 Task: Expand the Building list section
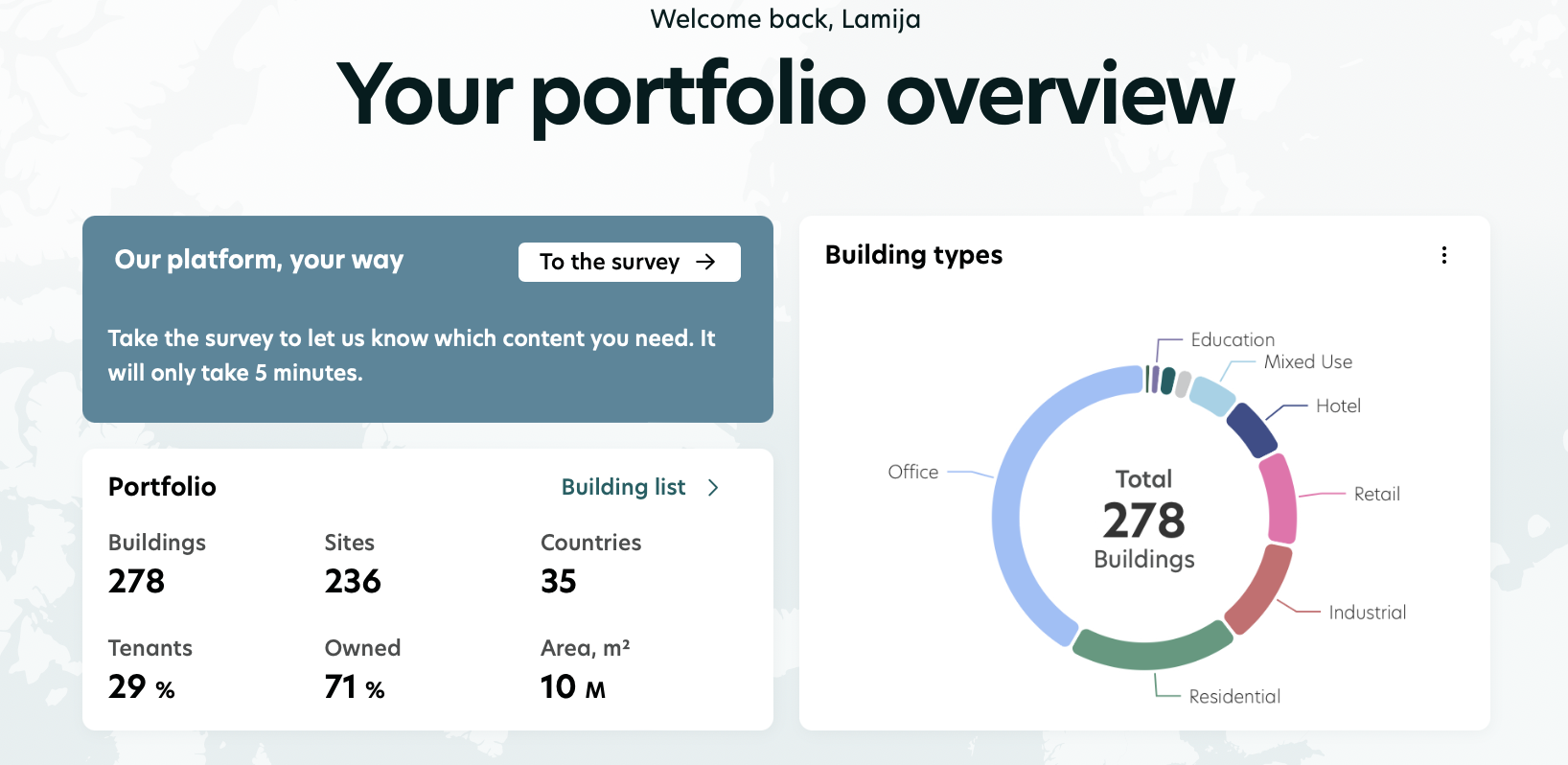(624, 488)
